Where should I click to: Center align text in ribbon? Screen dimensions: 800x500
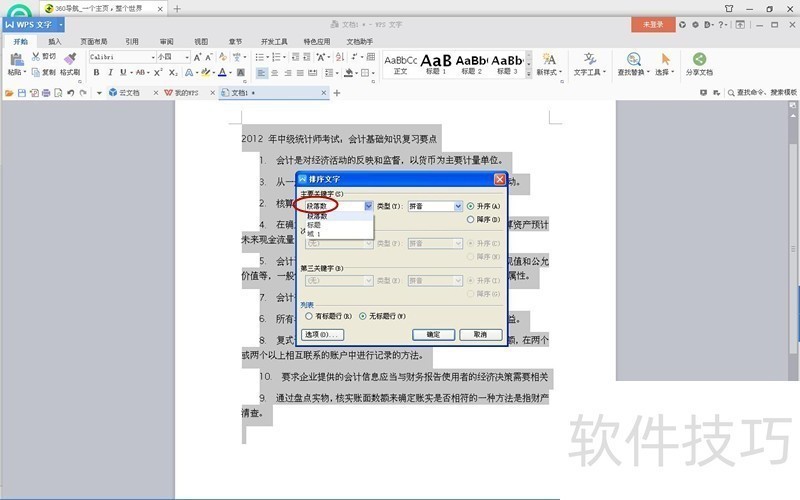274,73
